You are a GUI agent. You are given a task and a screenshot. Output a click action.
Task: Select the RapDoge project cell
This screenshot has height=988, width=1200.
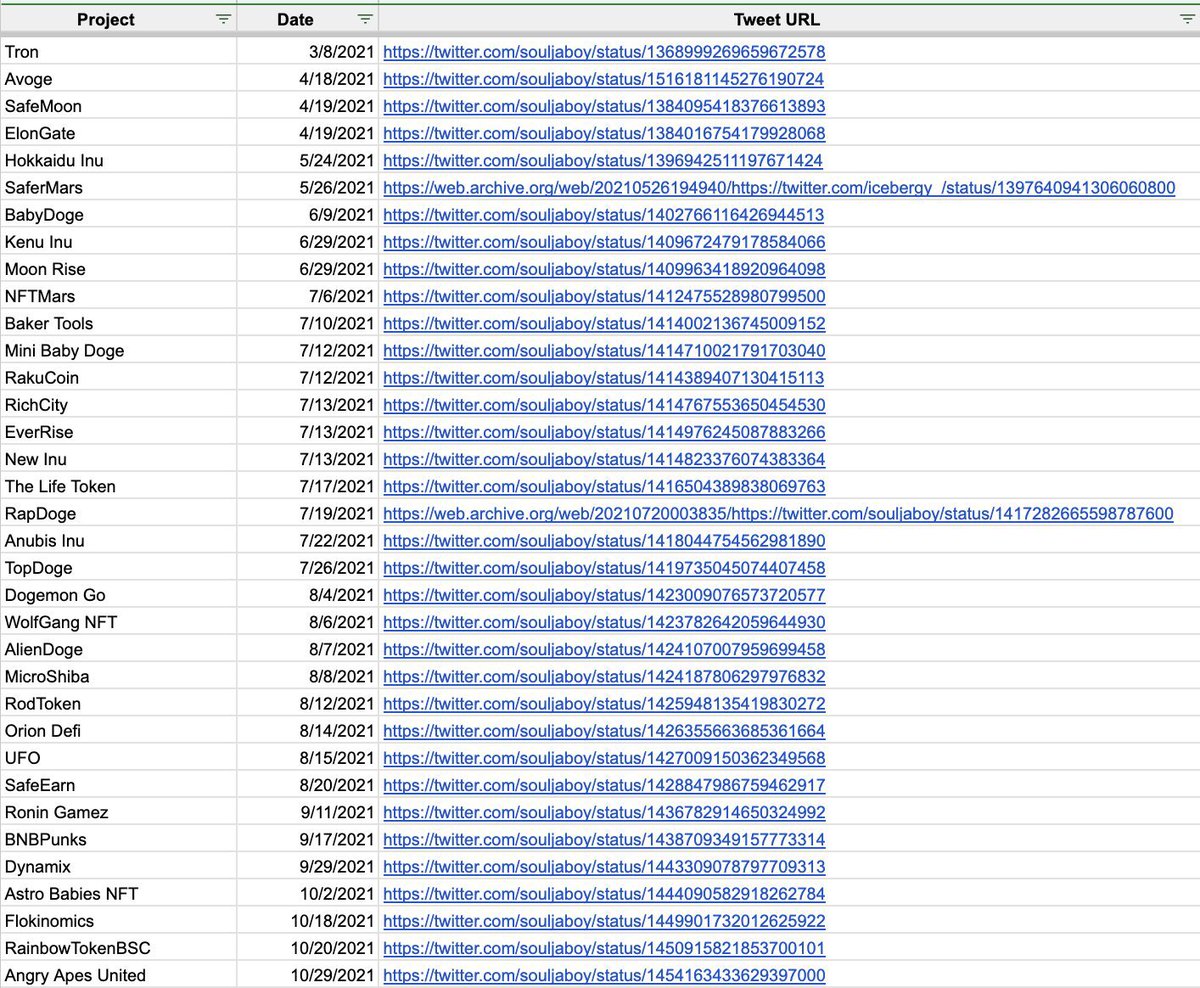tap(118, 513)
